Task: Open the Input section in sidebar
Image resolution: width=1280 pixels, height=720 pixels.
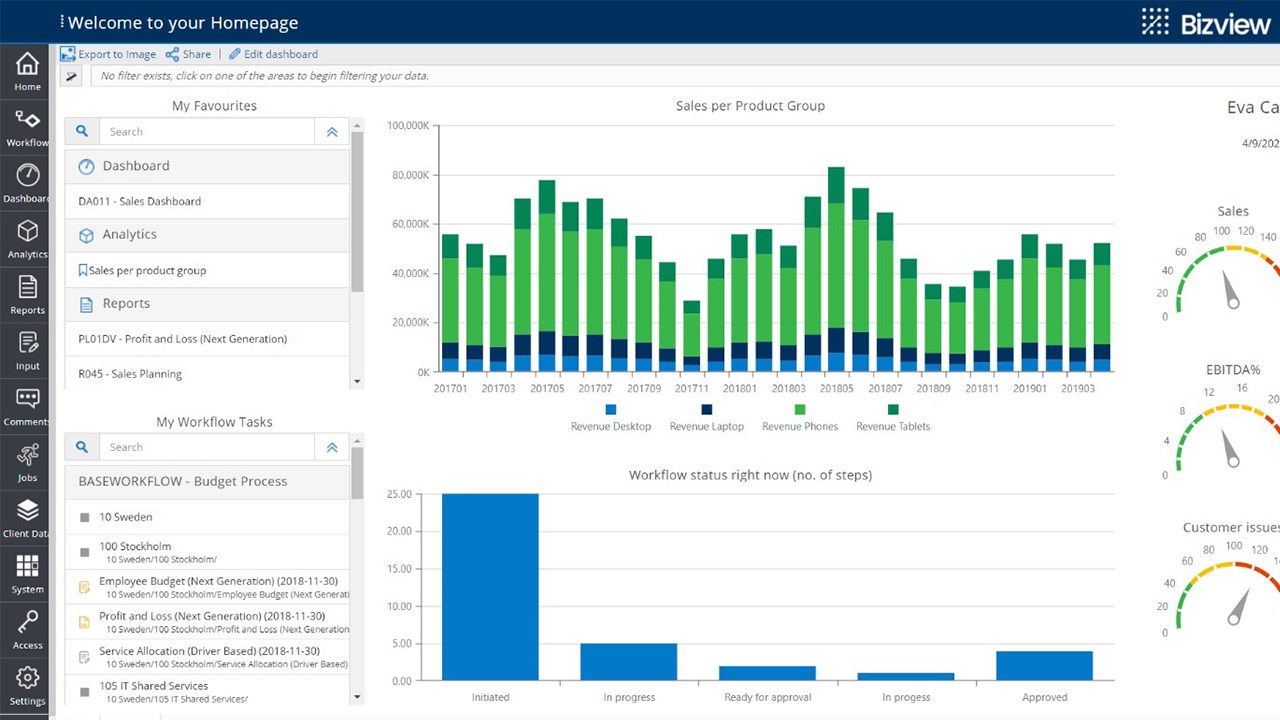Action: pos(27,351)
